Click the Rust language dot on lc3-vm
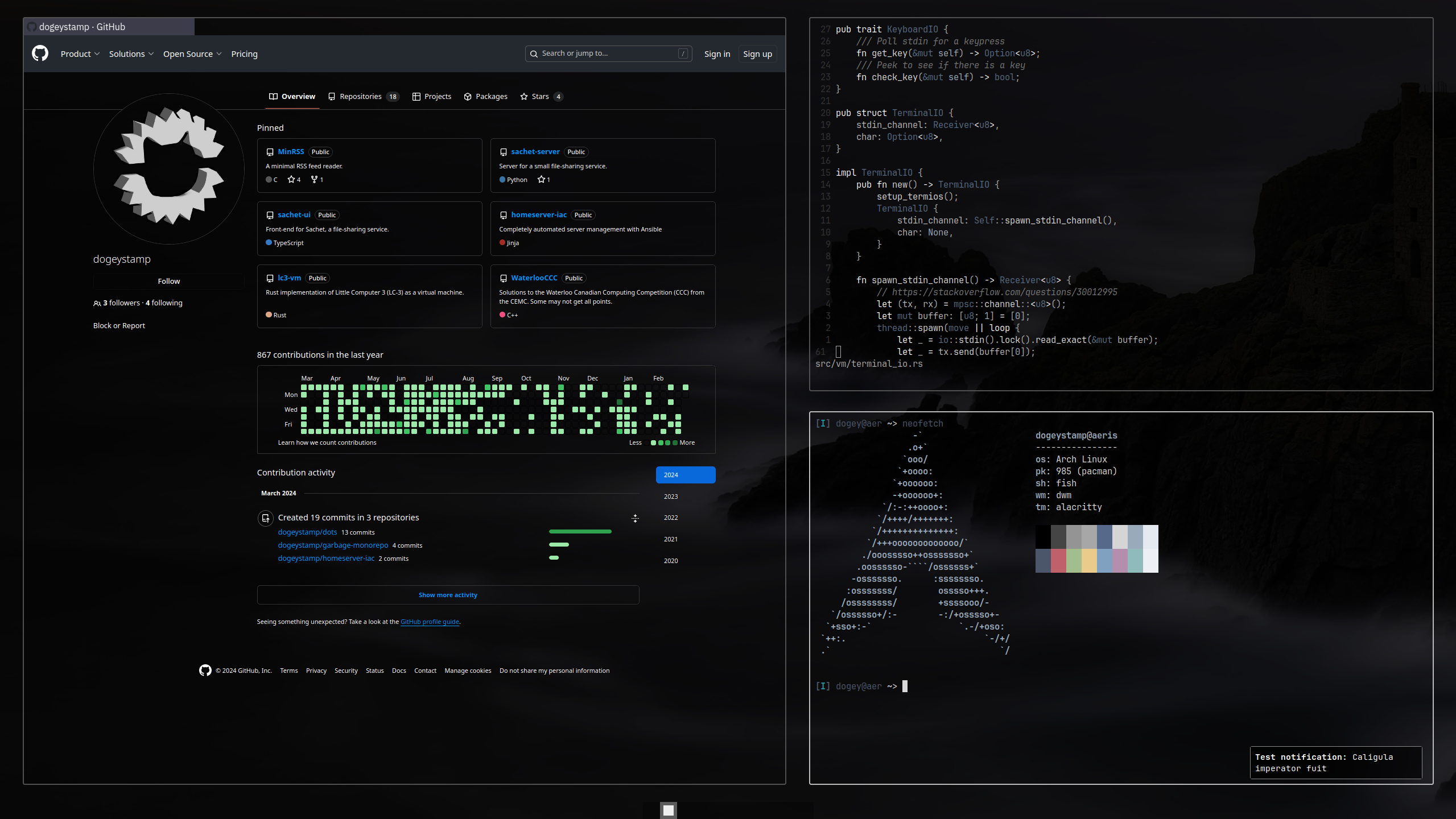 [x=269, y=315]
